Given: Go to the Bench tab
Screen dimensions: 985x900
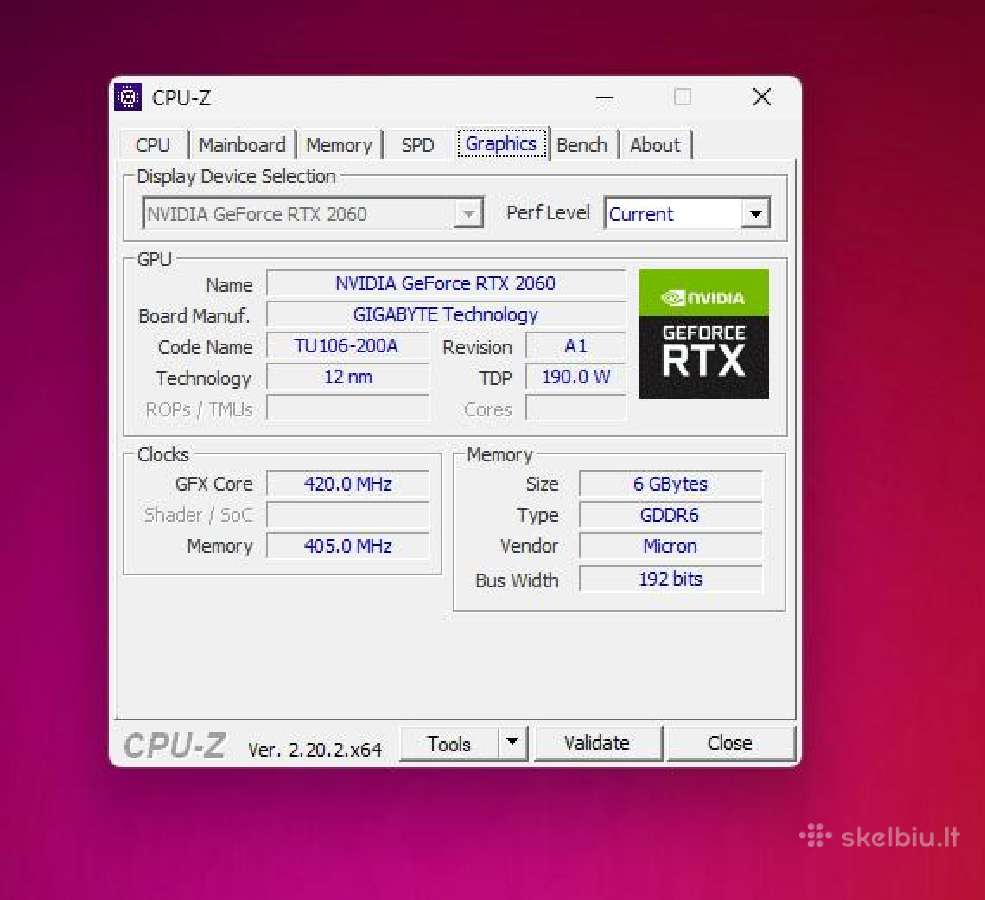Looking at the screenshot, I should 582,145.
